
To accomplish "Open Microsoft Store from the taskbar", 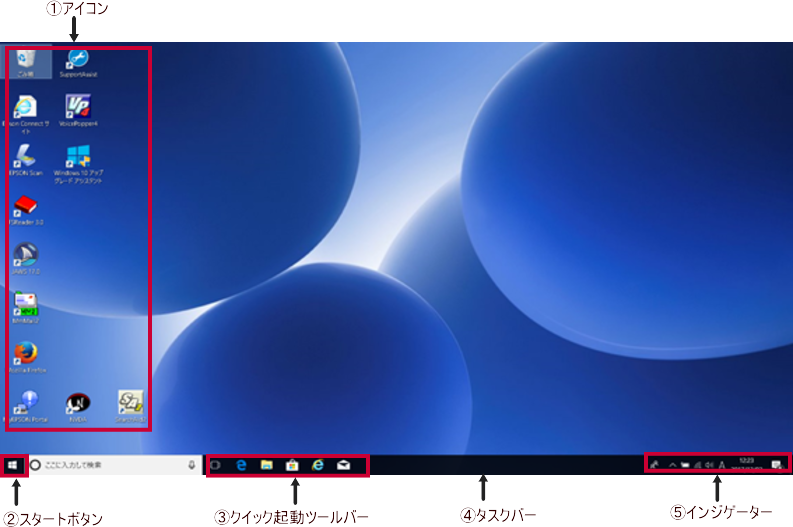I will click(292, 465).
